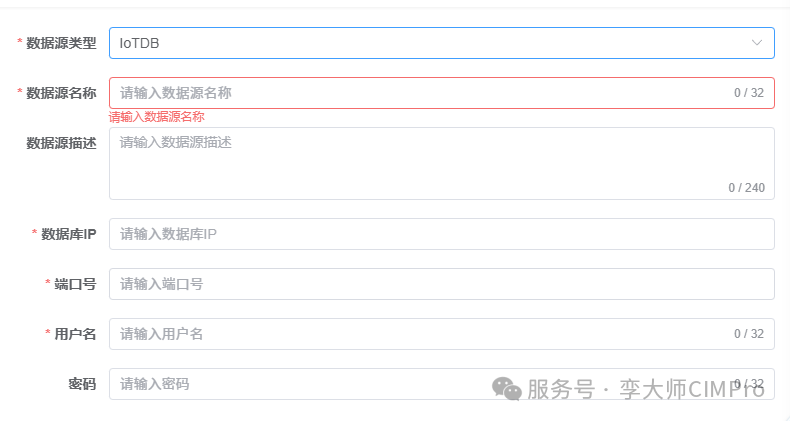Select the 数据源描述 label text
The width and height of the screenshot is (790, 421).
click(x=61, y=144)
